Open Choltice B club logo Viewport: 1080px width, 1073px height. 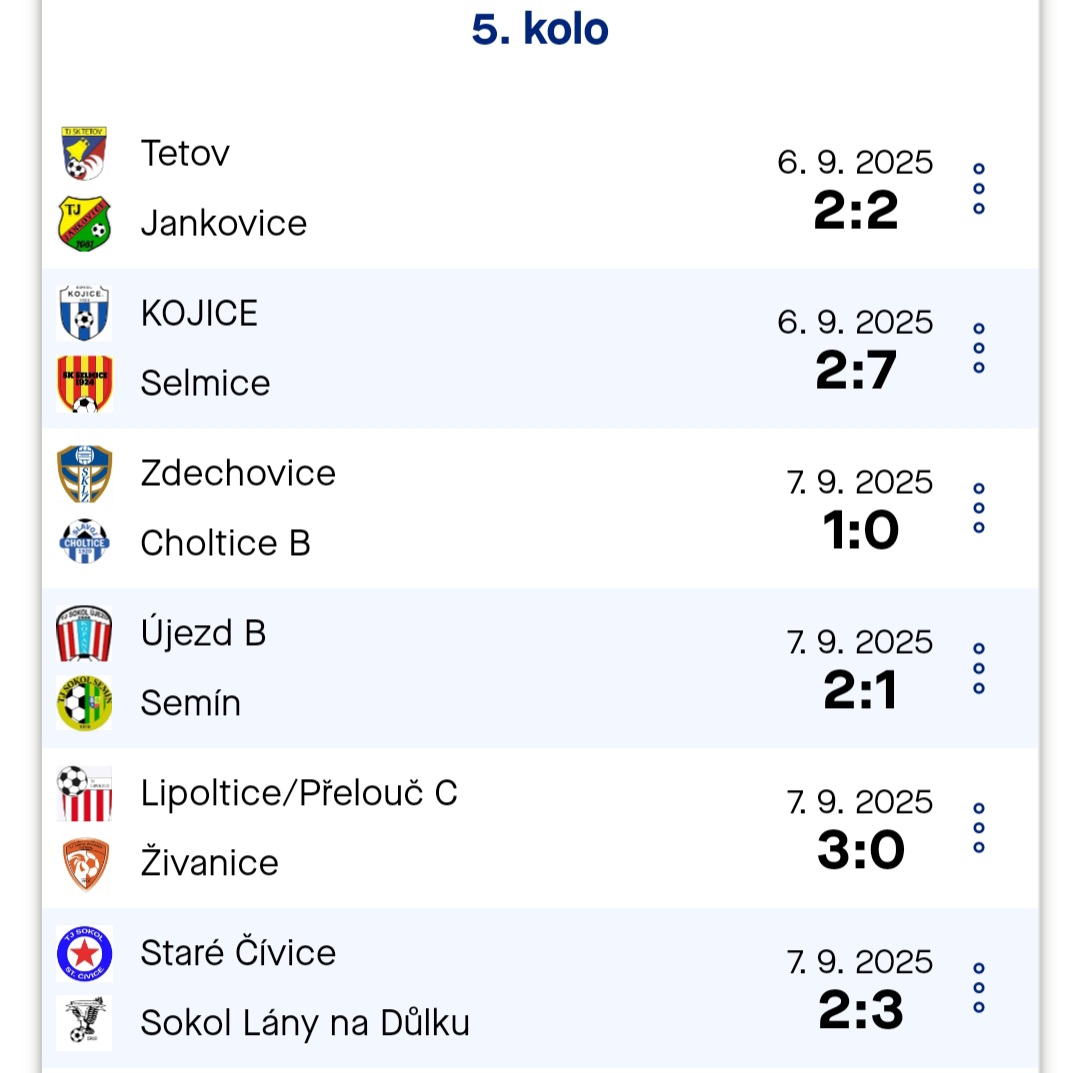[x=84, y=543]
